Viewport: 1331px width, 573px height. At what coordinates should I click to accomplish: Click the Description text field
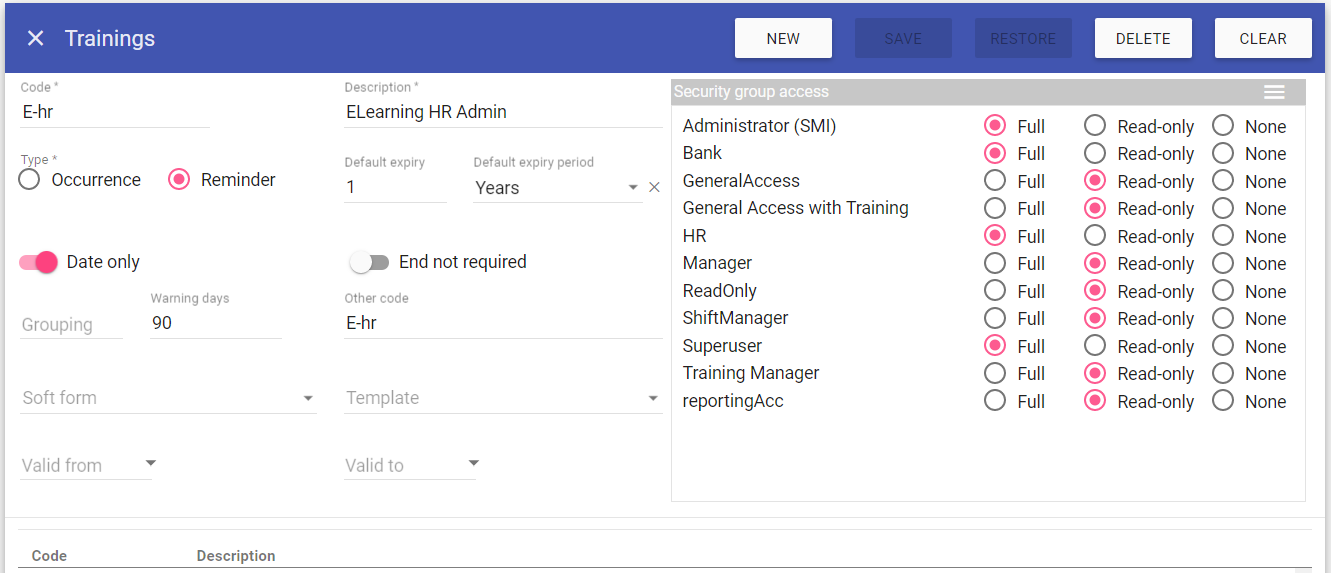tap(502, 112)
